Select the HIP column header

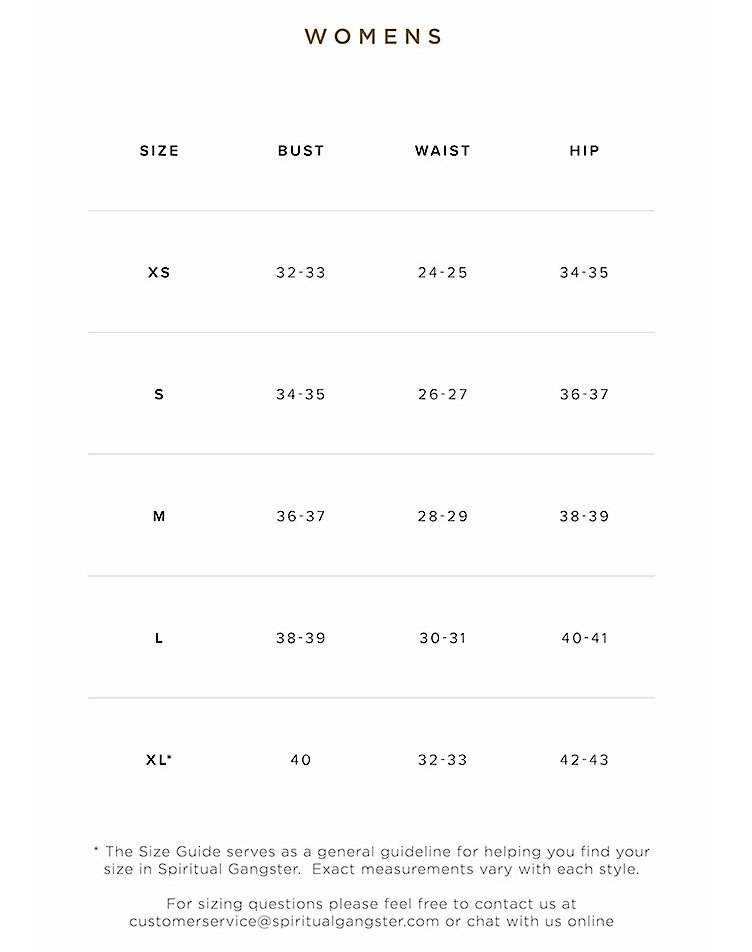pyautogui.click(x=584, y=151)
